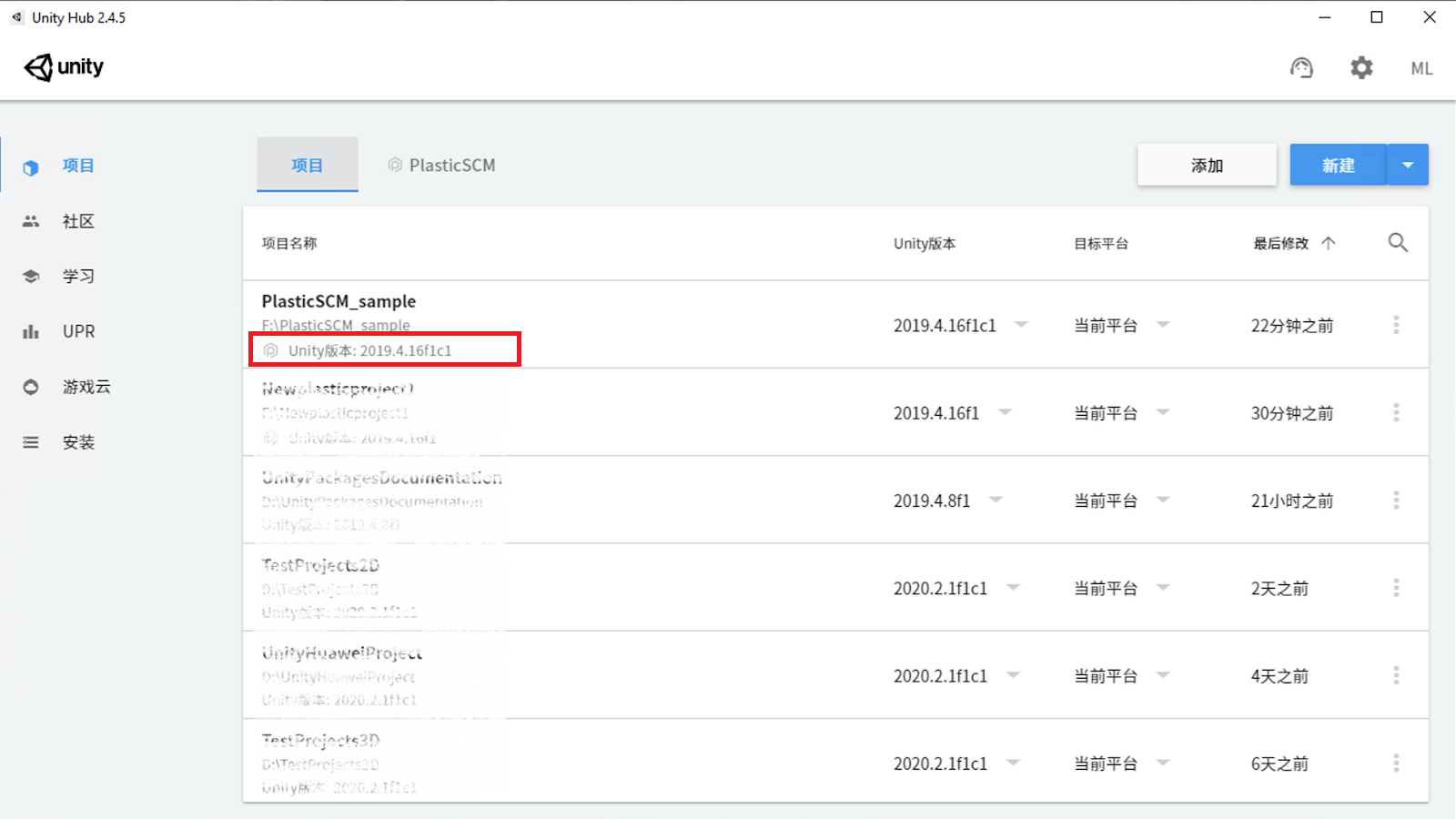Click the search icon above project list
This screenshot has width=1456, height=819.
point(1398,242)
